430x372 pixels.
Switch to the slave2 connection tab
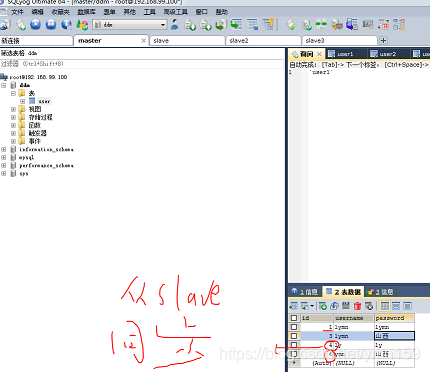click(263, 41)
